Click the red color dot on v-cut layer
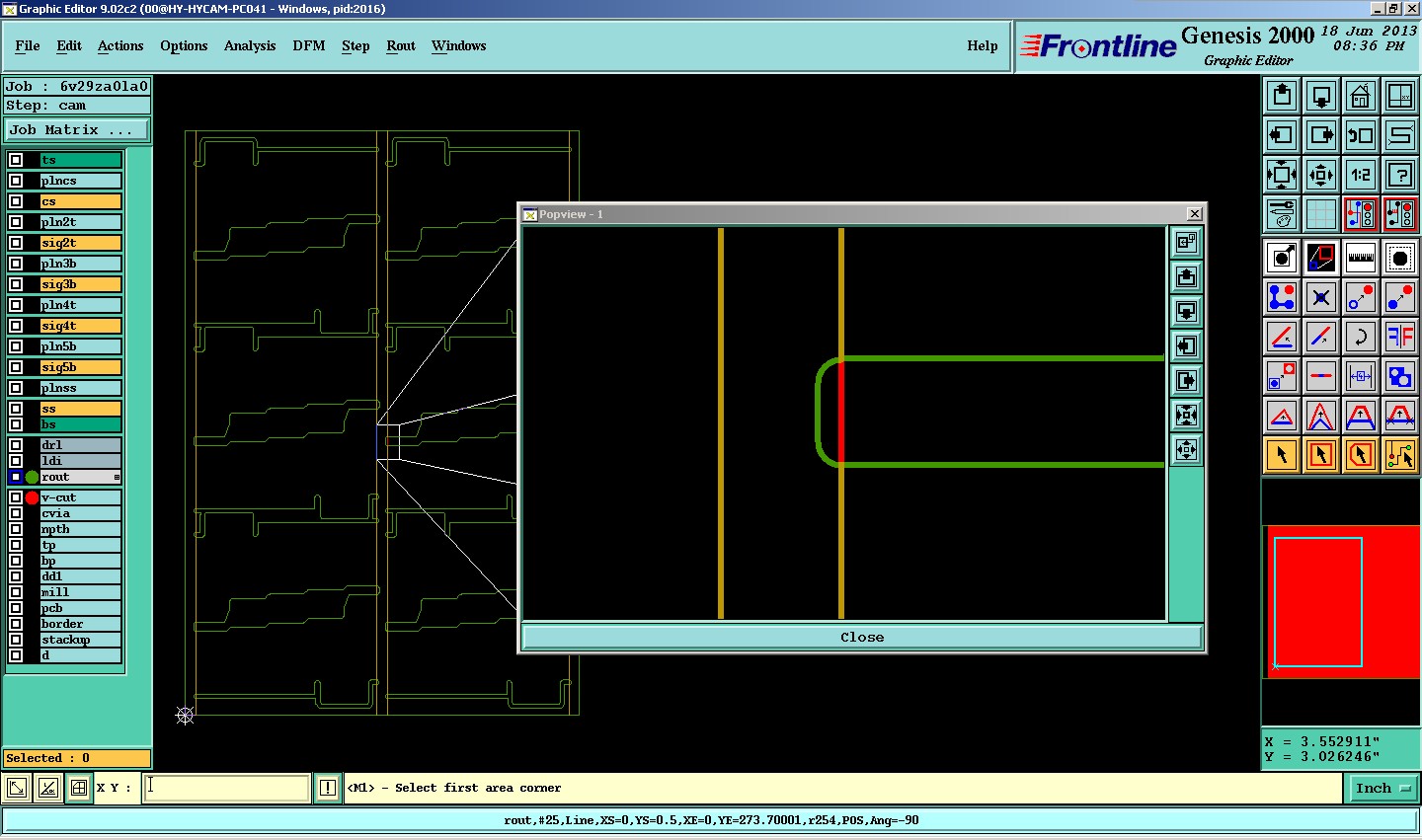Image resolution: width=1422 pixels, height=840 pixels. 32,497
